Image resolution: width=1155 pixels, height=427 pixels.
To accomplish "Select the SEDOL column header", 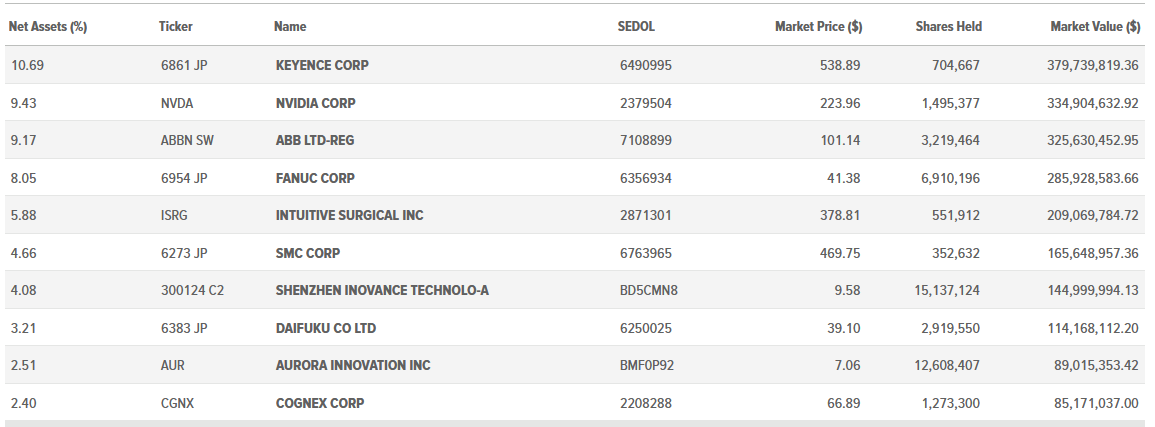I will (636, 27).
